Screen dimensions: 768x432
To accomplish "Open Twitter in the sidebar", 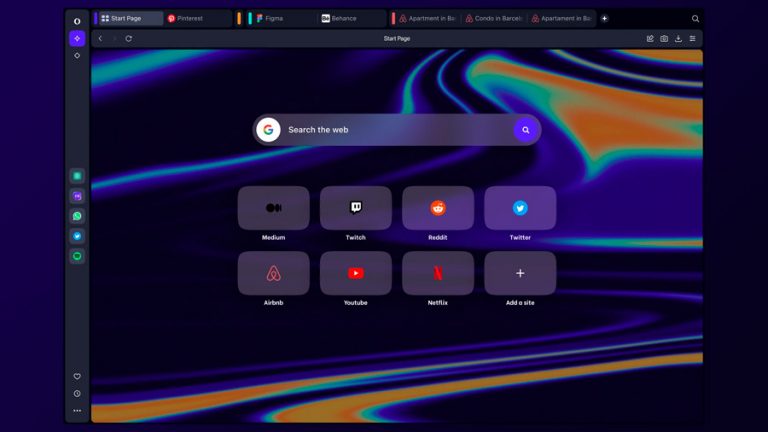I will click(77, 236).
